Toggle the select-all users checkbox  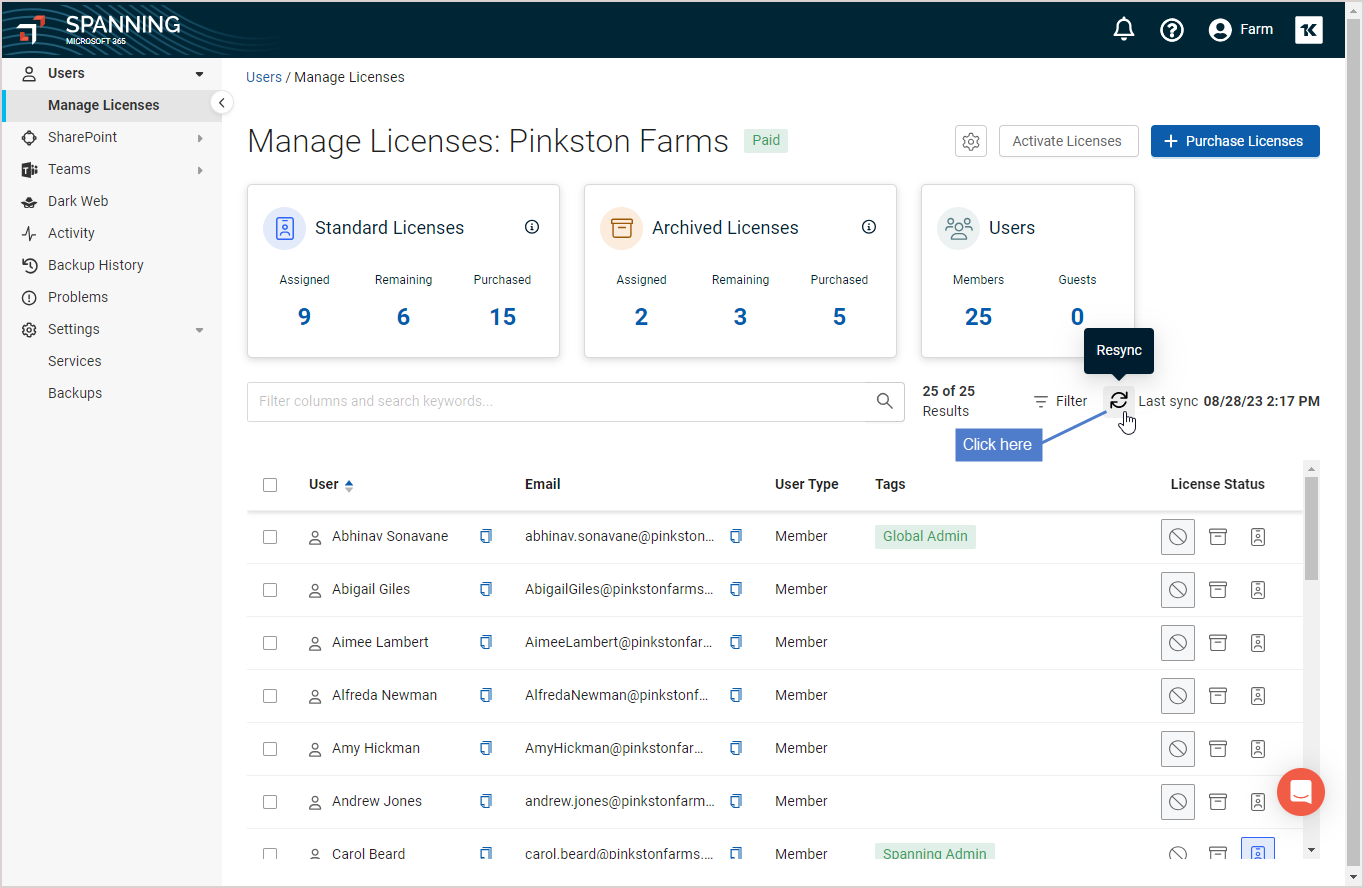270,485
